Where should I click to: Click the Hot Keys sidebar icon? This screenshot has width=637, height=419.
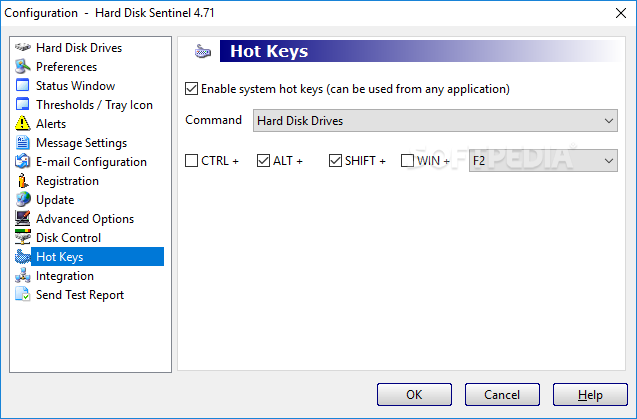point(22,256)
